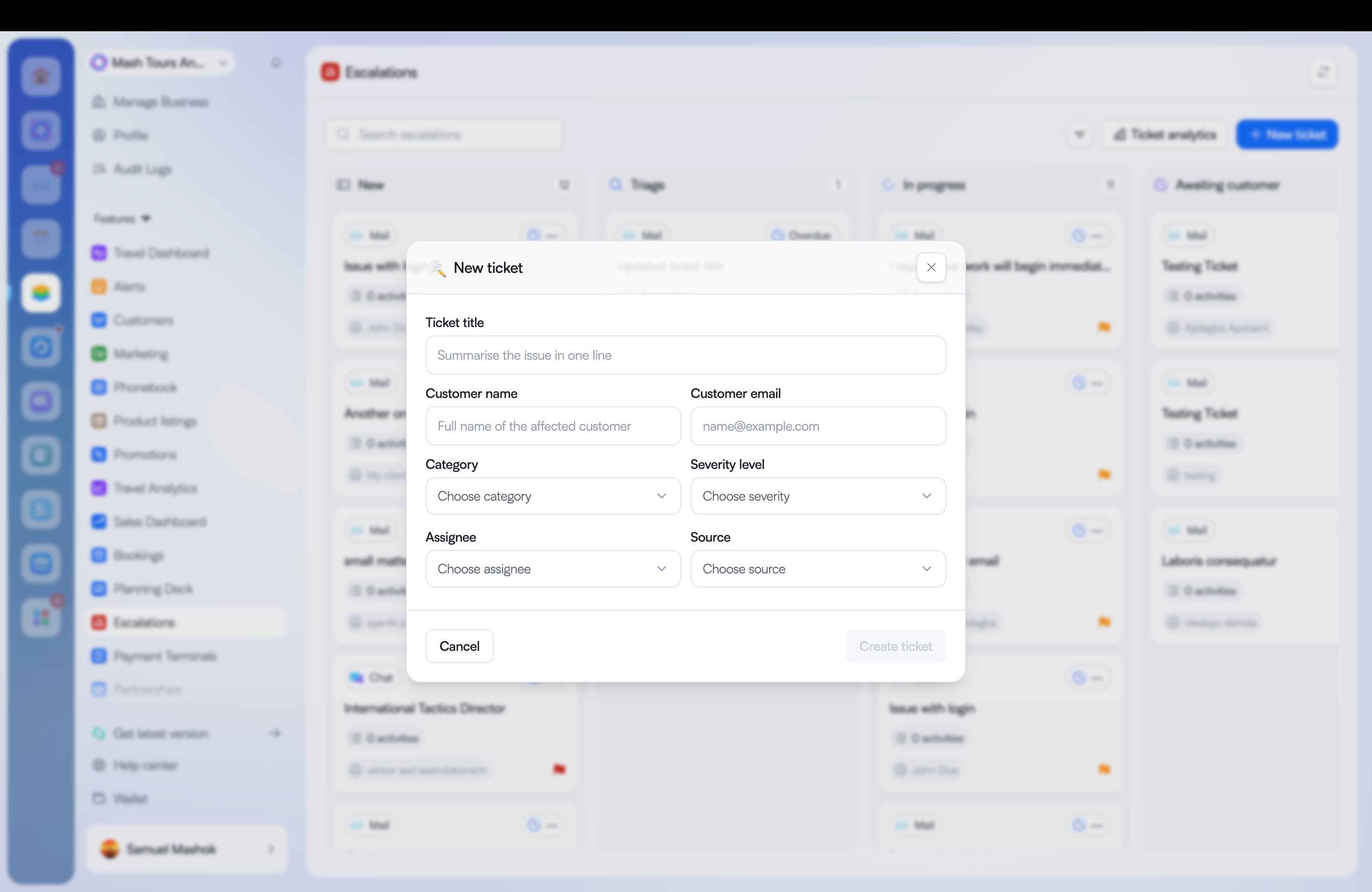Open Samuel Mashok user menu
This screenshot has width=1372, height=892.
click(186, 849)
